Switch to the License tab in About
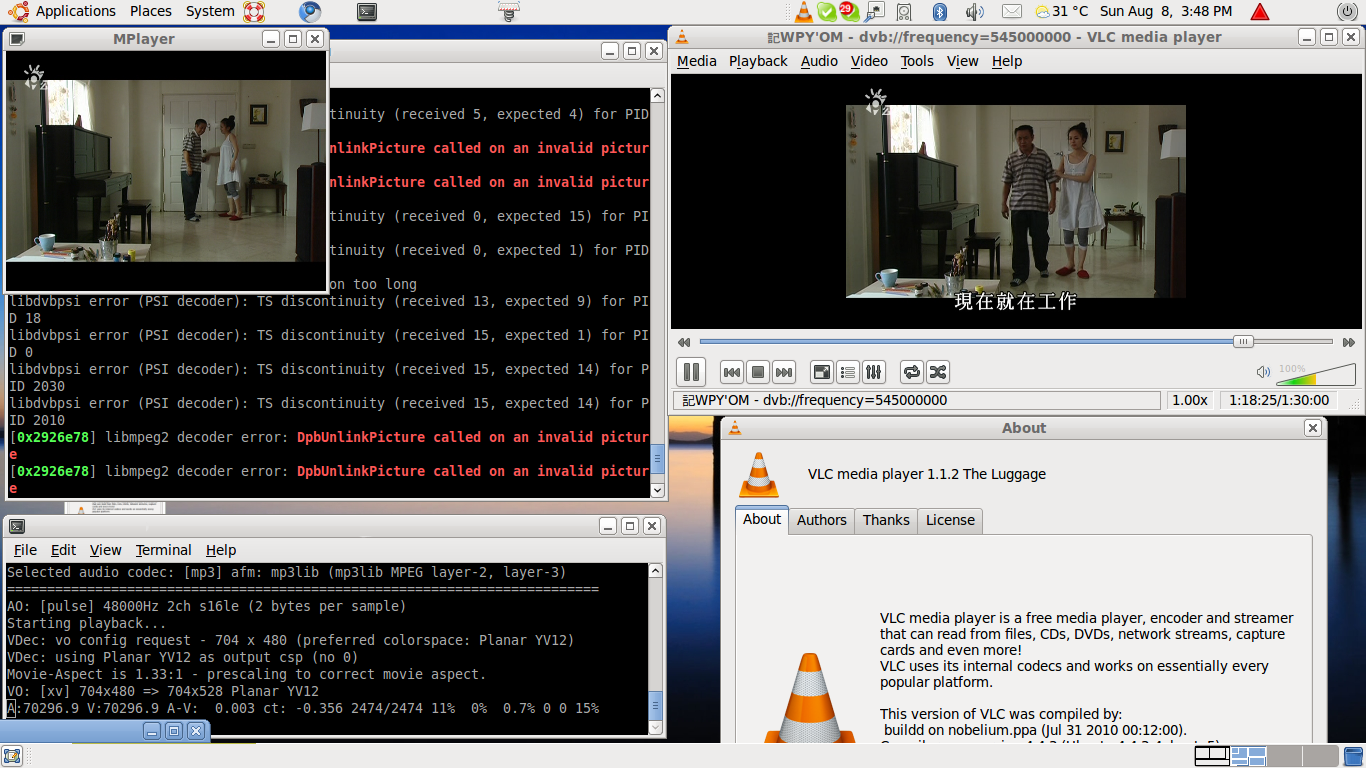 [950, 520]
